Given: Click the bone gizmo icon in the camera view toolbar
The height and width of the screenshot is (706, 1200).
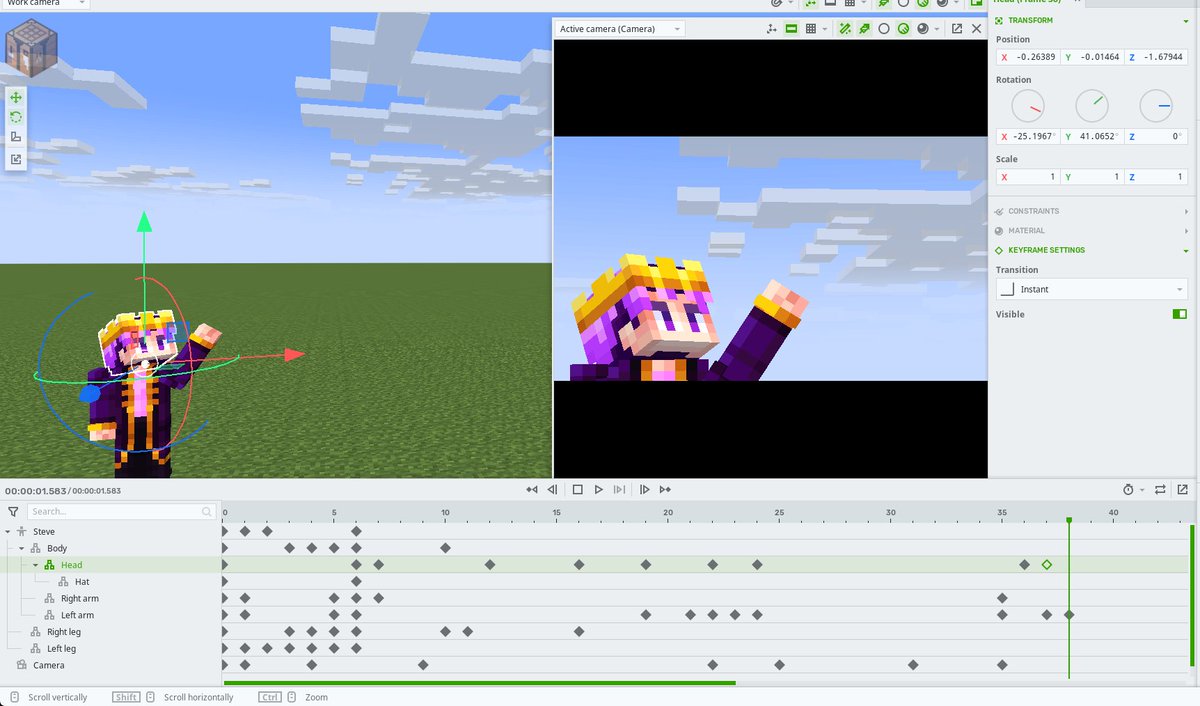Looking at the screenshot, I should click(771, 29).
